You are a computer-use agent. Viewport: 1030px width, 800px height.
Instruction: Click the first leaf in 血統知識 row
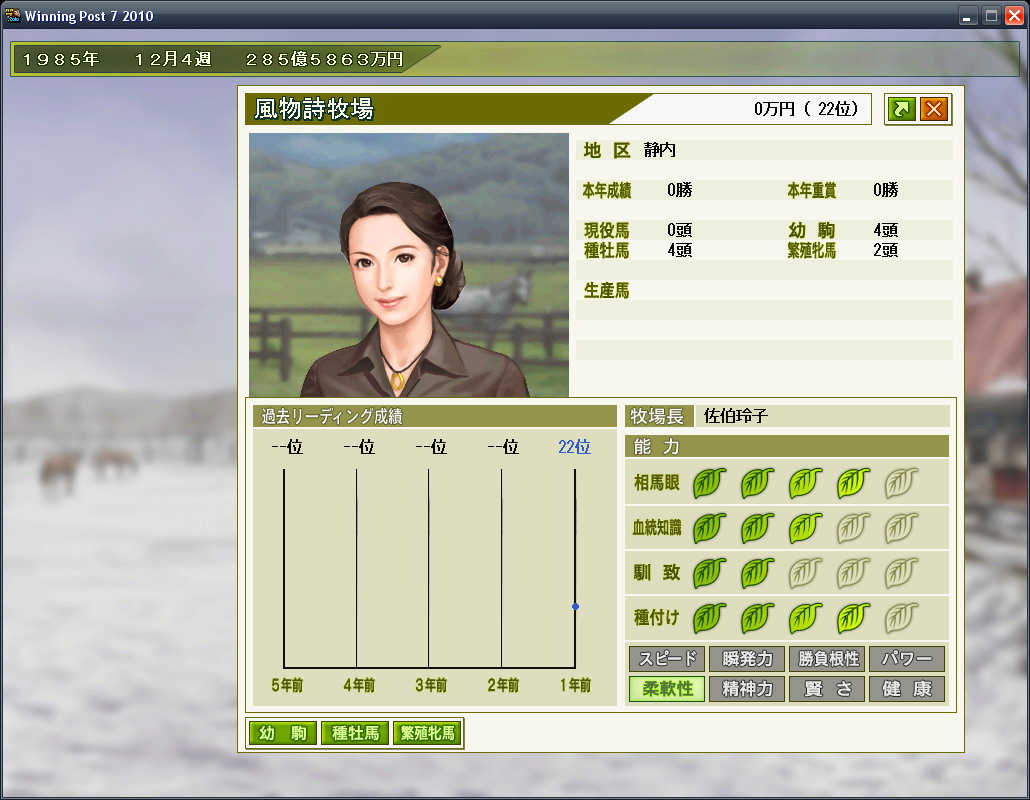(709, 528)
